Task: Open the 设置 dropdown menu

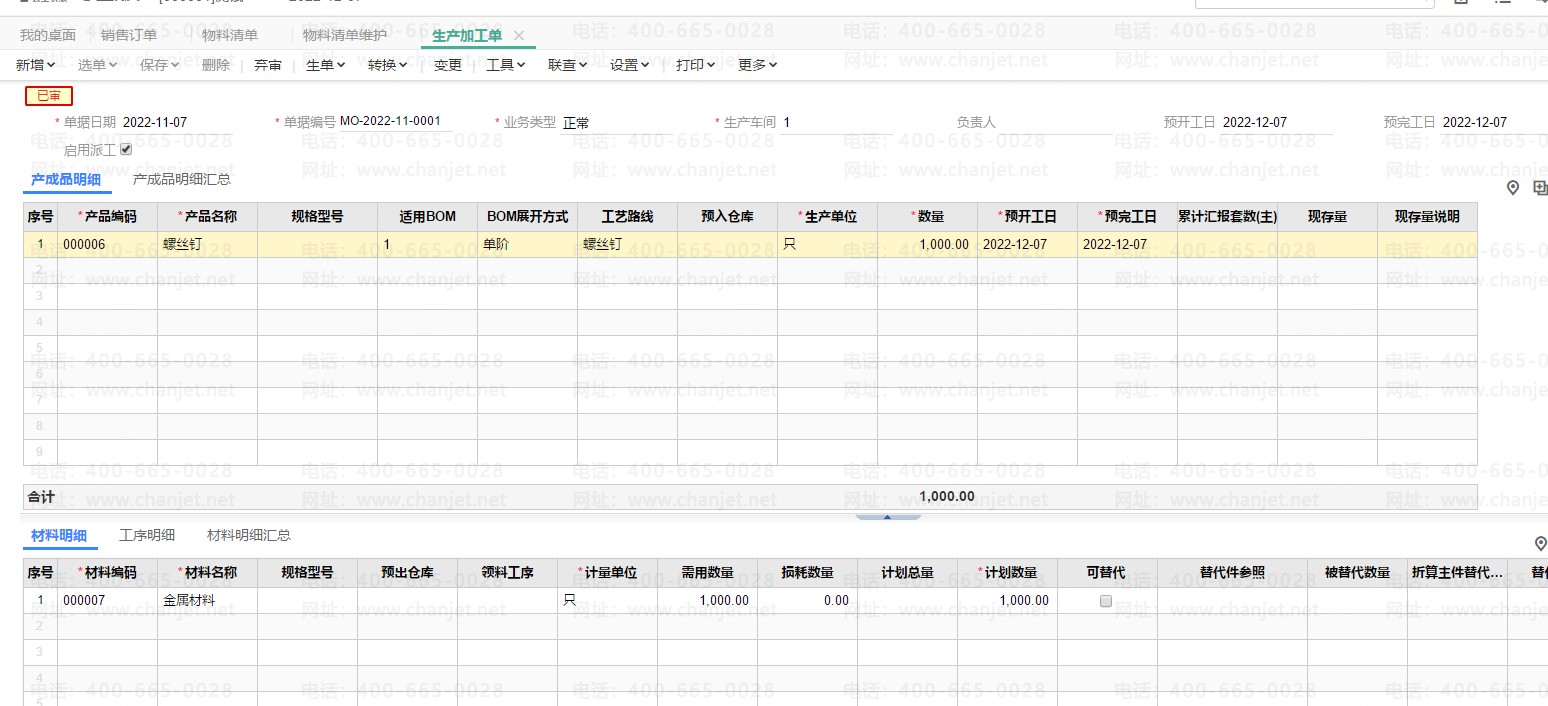Action: pyautogui.click(x=630, y=65)
